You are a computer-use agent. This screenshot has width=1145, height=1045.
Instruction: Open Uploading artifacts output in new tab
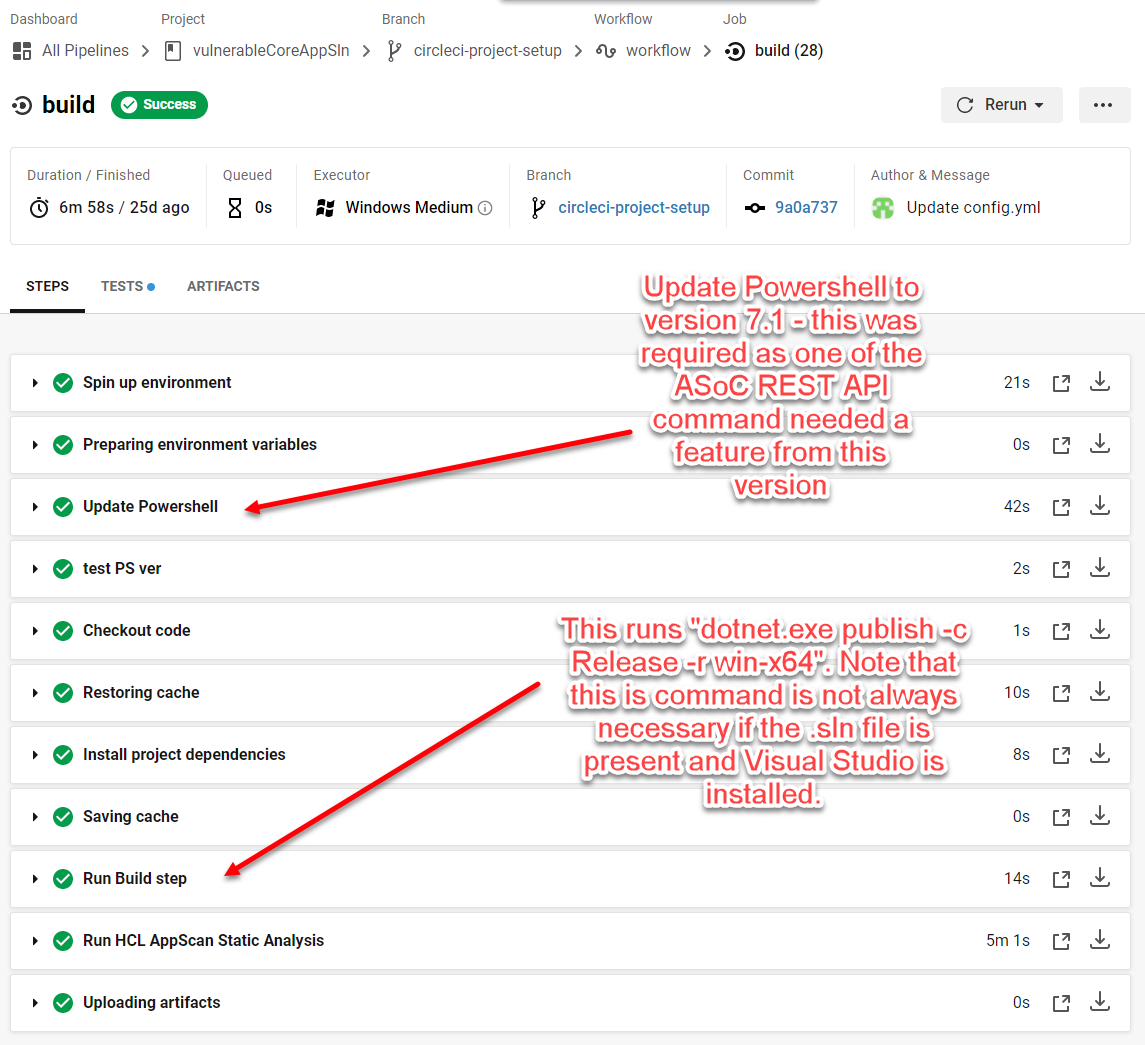[1061, 1003]
